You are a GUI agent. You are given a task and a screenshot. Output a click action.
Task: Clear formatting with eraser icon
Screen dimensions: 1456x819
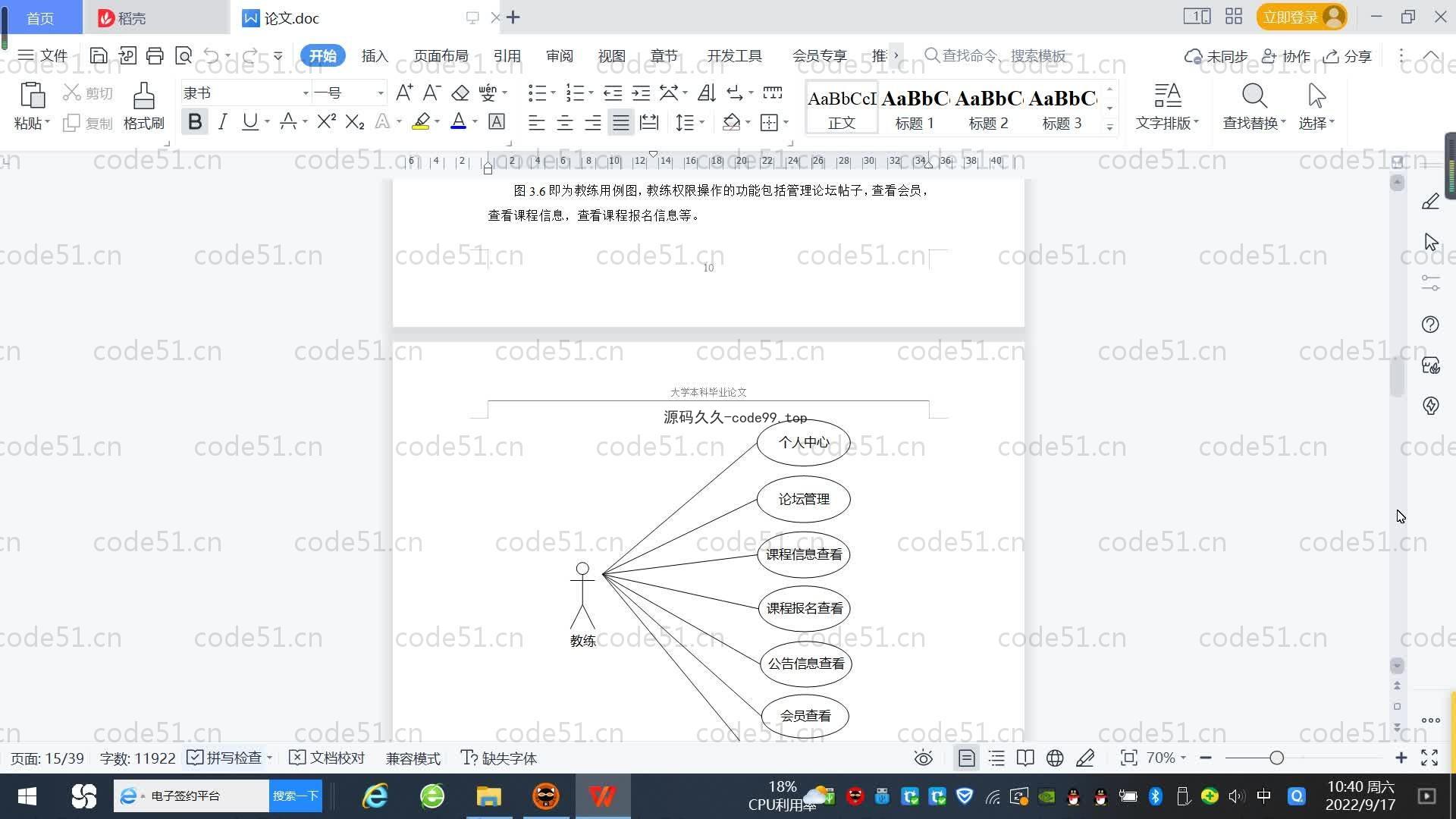click(x=460, y=93)
